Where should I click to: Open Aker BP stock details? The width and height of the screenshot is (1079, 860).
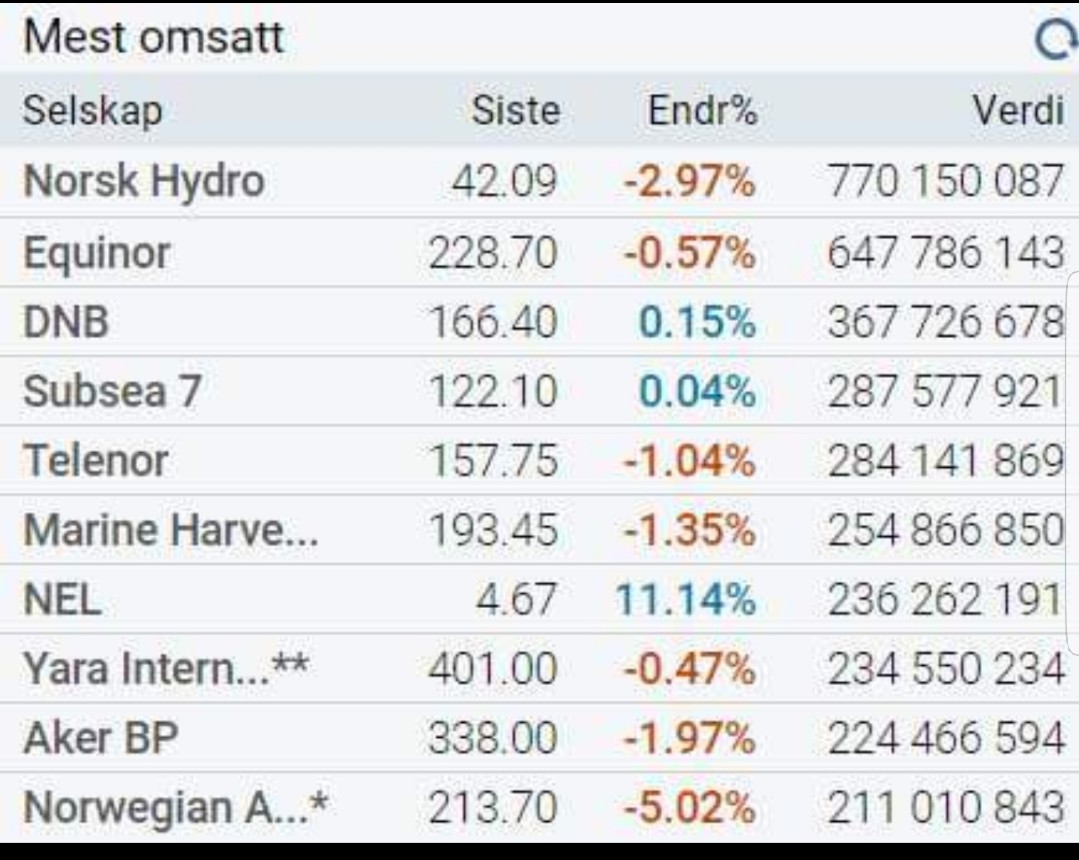pyautogui.click(x=101, y=738)
